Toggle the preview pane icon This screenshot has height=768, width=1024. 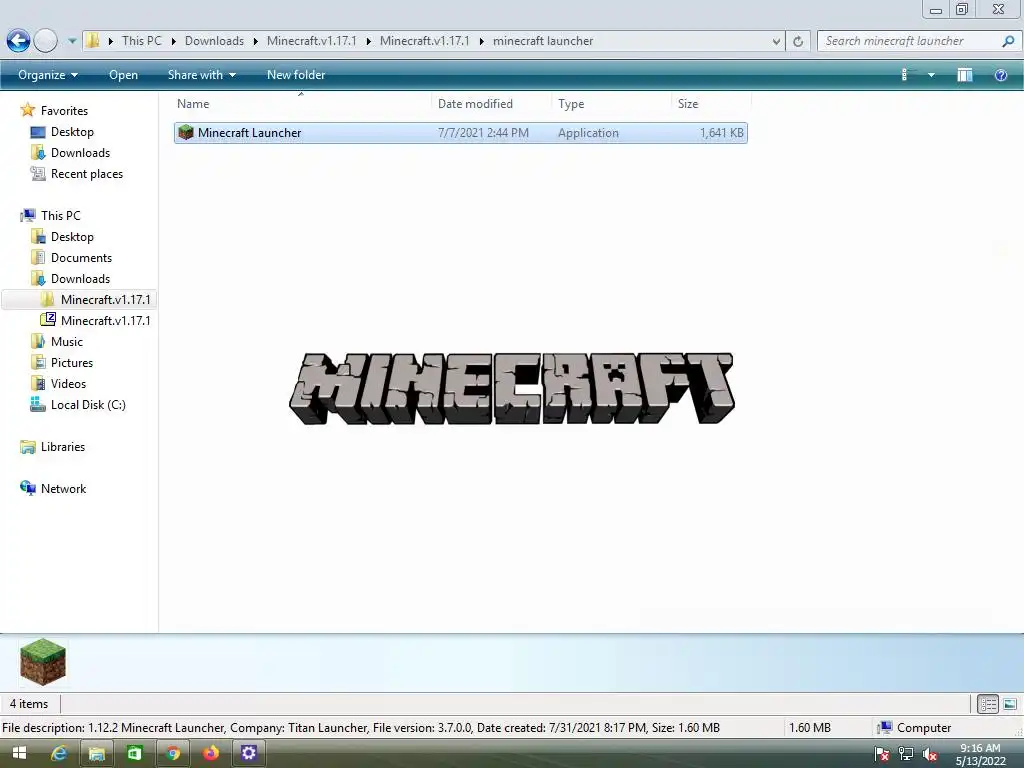click(965, 75)
